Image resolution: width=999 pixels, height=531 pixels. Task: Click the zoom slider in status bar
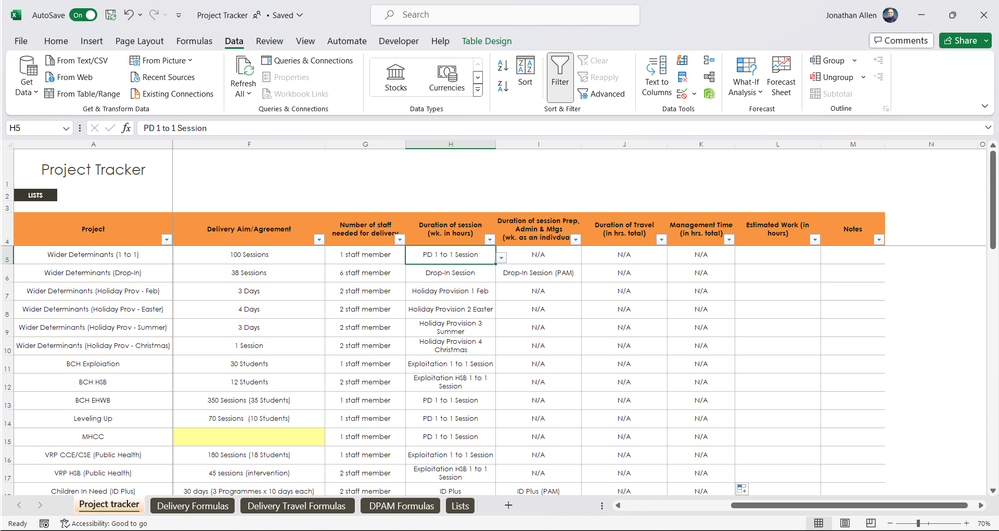[x=918, y=523]
